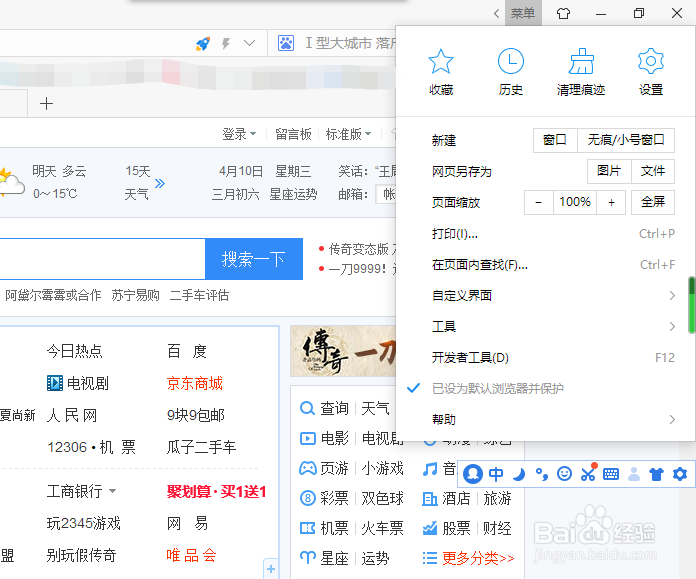Decrease page zoom with minus button
This screenshot has height=579, width=696.
click(x=538, y=202)
